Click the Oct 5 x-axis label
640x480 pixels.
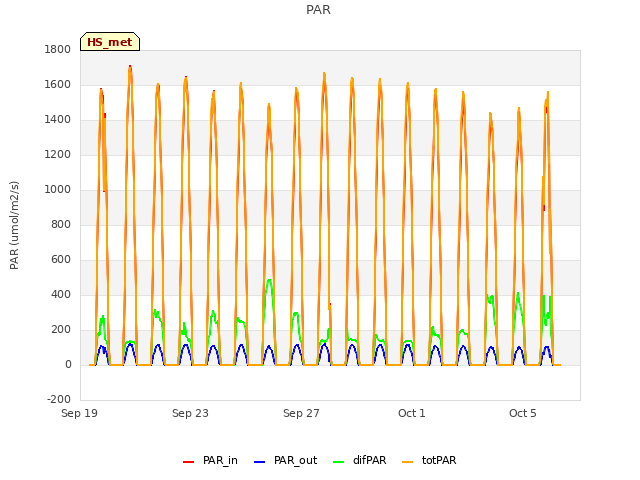[522, 413]
